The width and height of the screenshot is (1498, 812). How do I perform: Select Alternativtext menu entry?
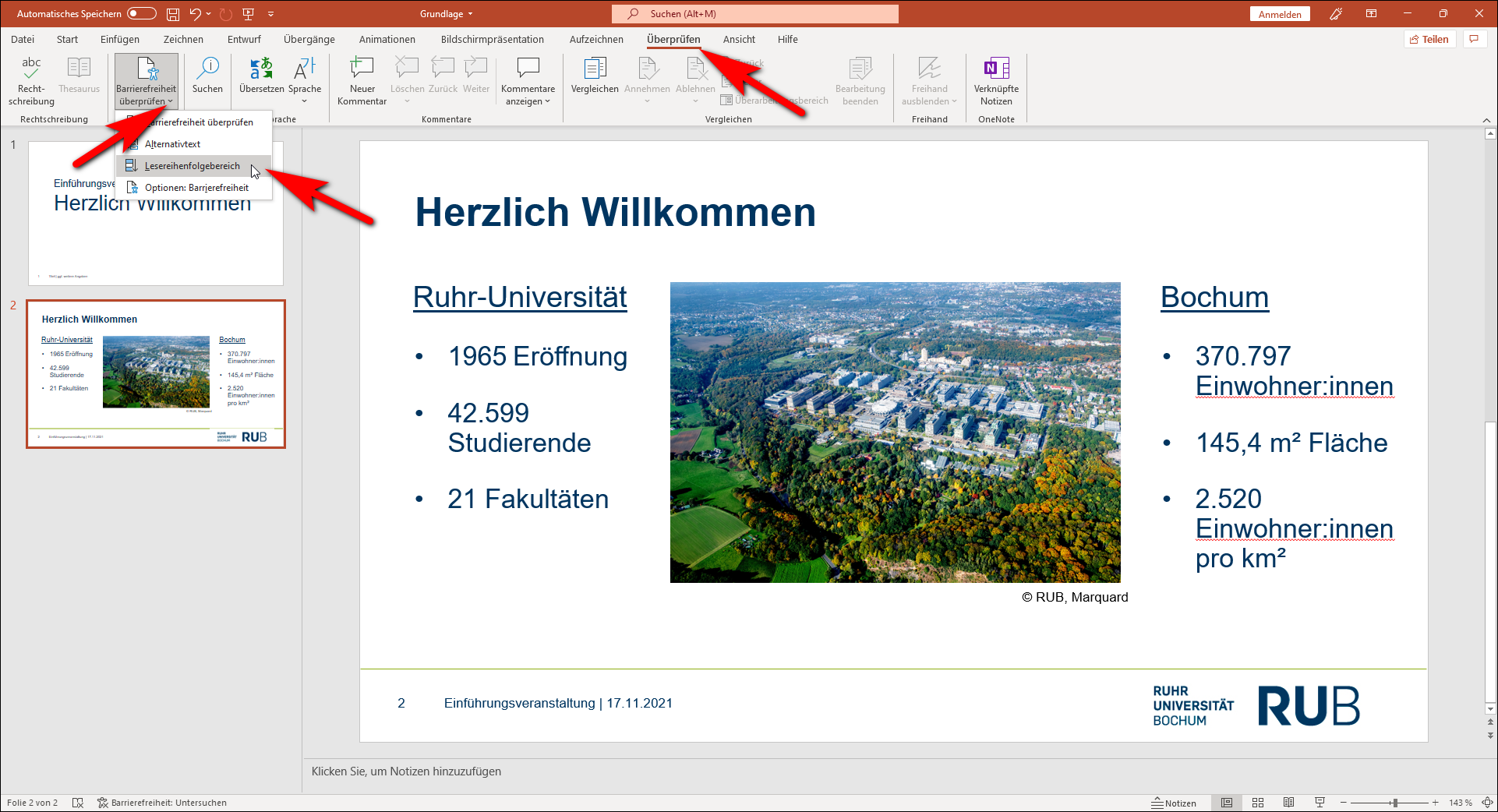coord(193,144)
